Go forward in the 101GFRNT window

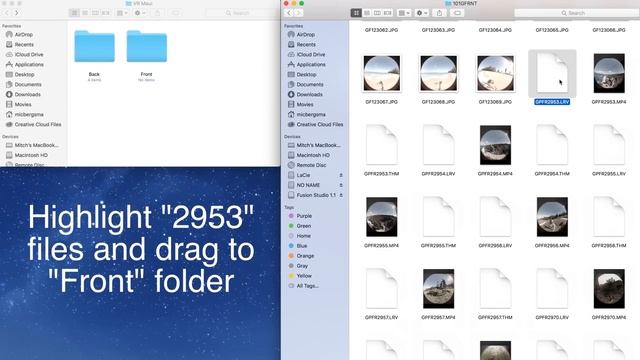pos(298,13)
